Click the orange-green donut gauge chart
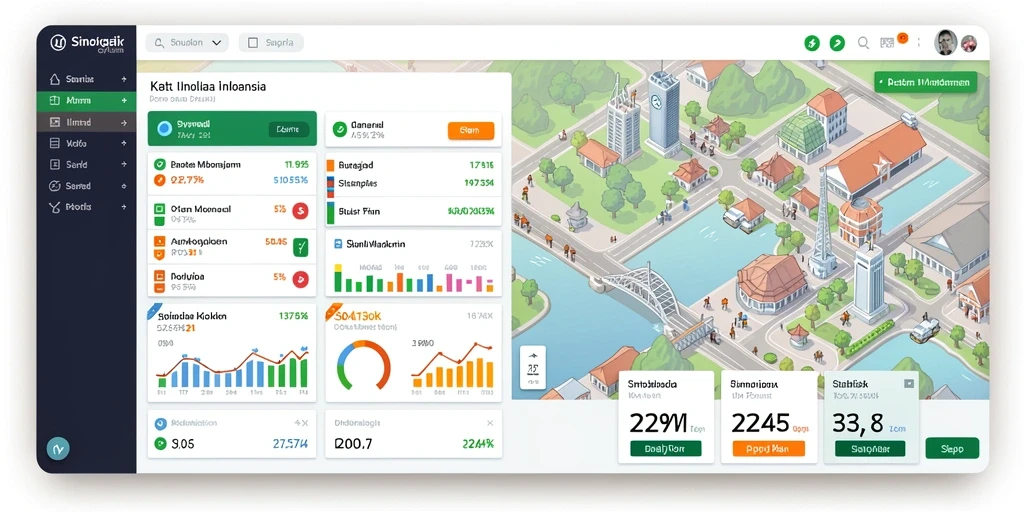Image resolution: width=1024 pixels, height=512 pixels. (364, 366)
